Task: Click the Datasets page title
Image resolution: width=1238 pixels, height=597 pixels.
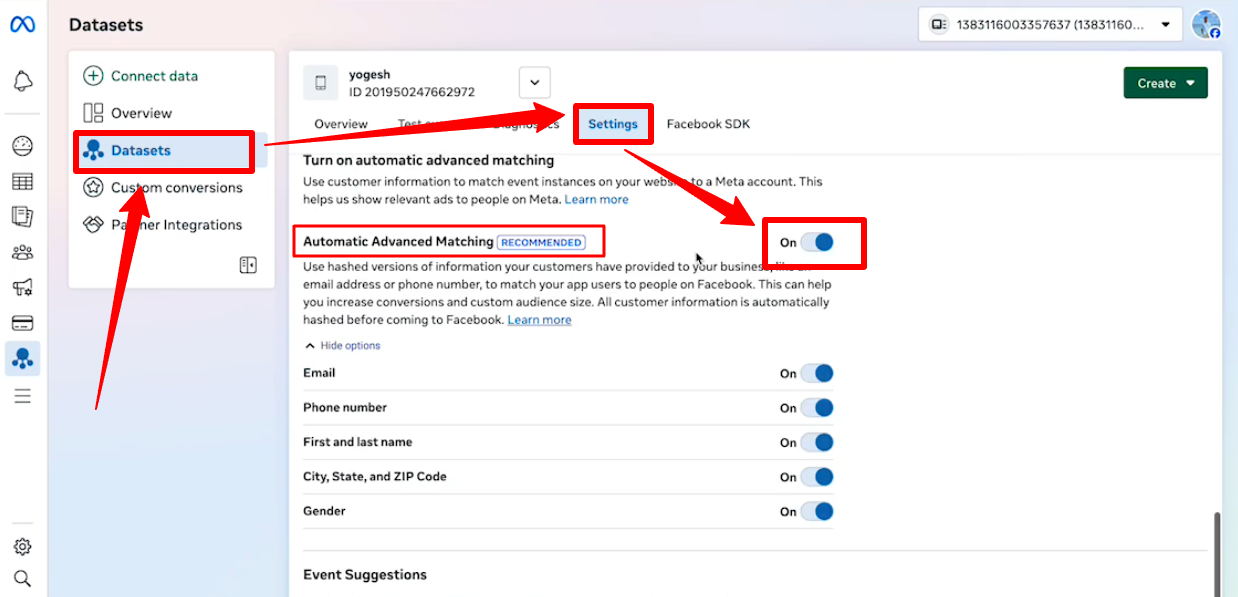Action: (x=106, y=25)
